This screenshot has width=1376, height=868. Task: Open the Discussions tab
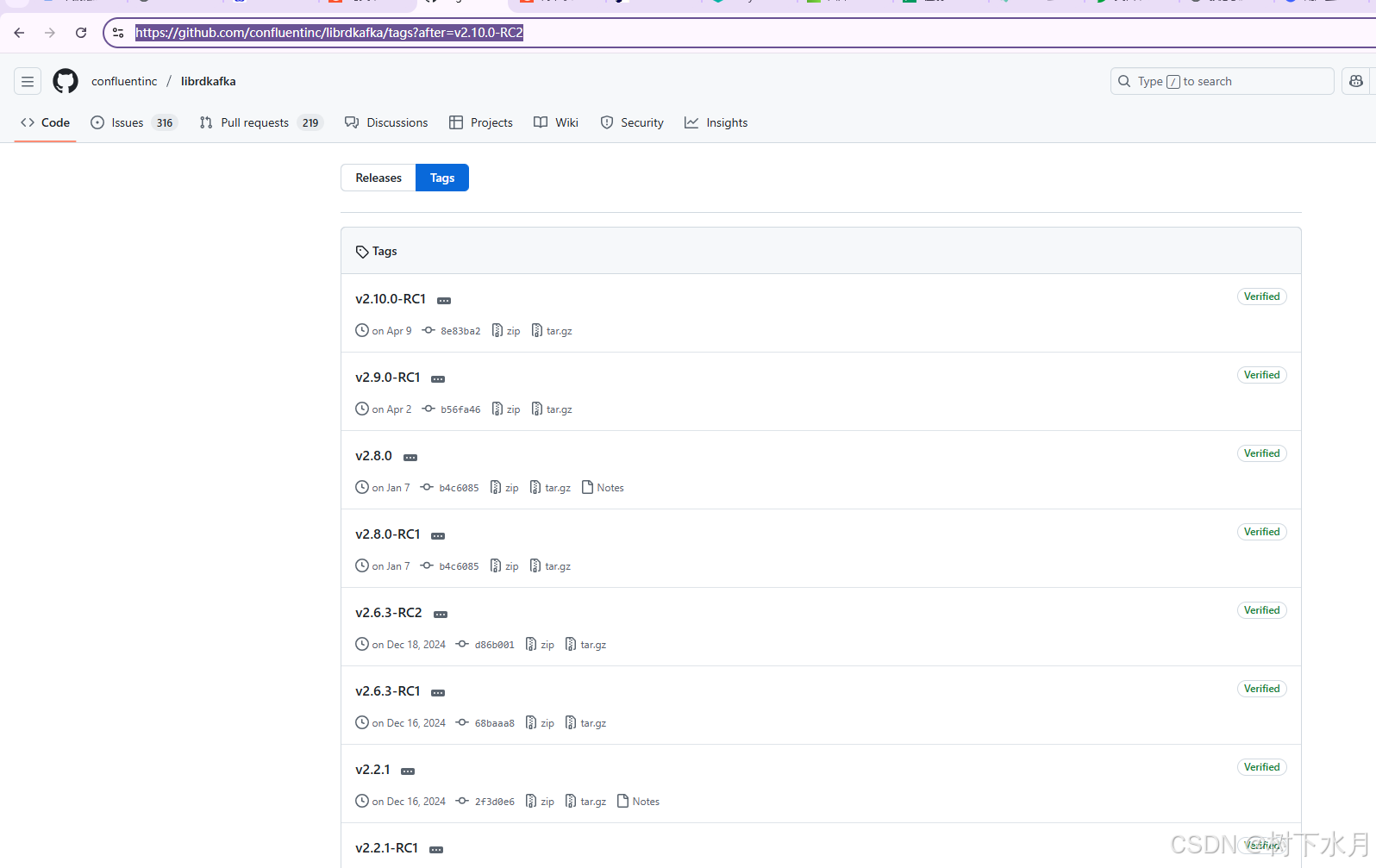pyautogui.click(x=386, y=122)
